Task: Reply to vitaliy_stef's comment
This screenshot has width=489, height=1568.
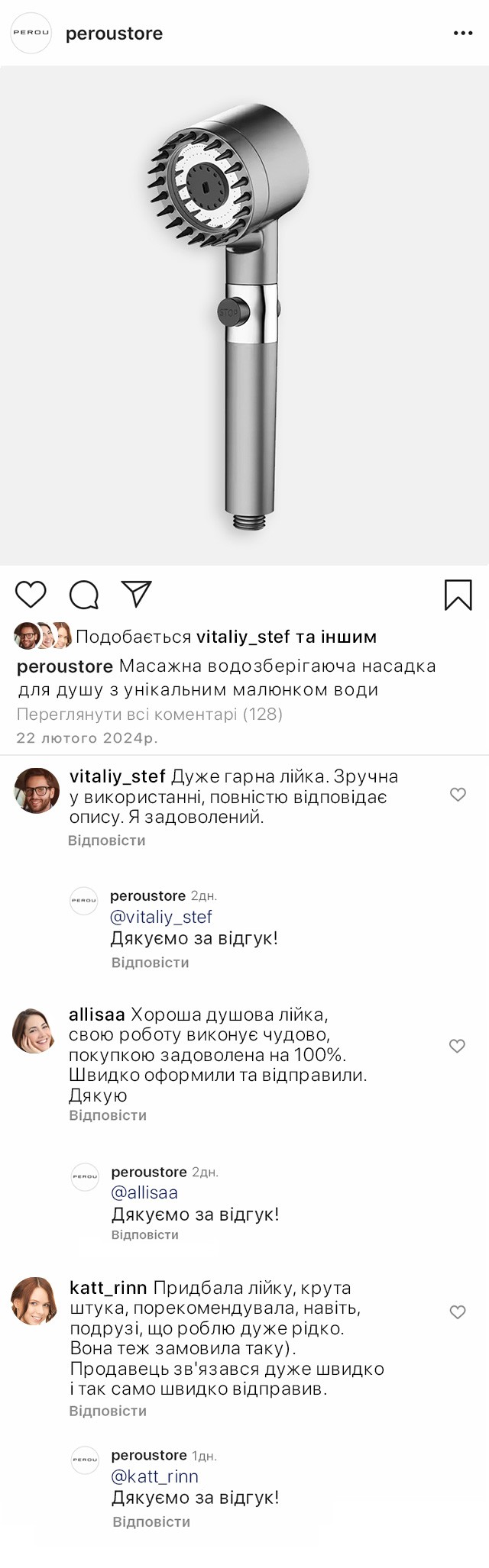Action: click(106, 840)
